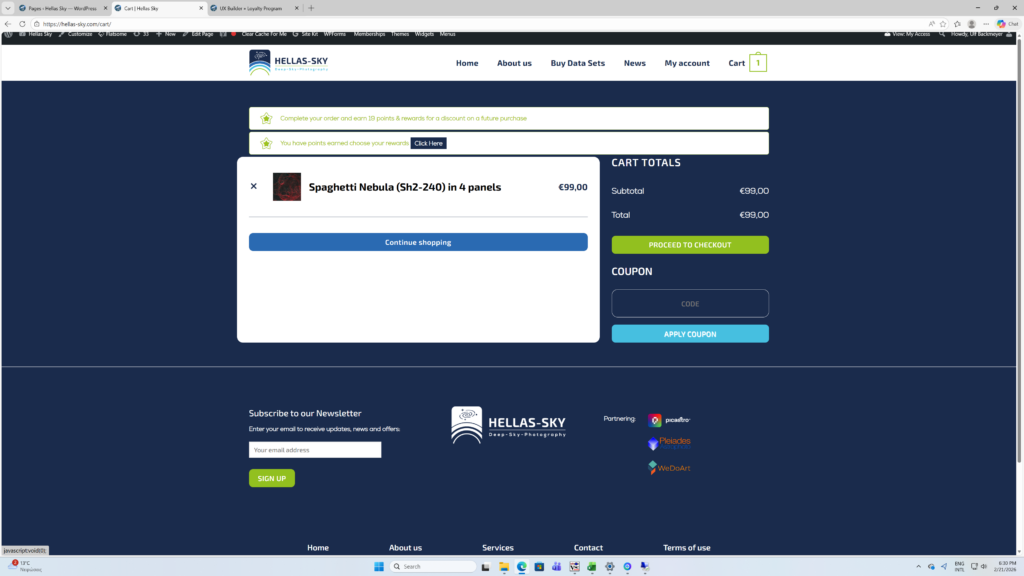This screenshot has width=1024, height=576.
Task: Click the Proceed to Checkout button
Action: point(690,245)
